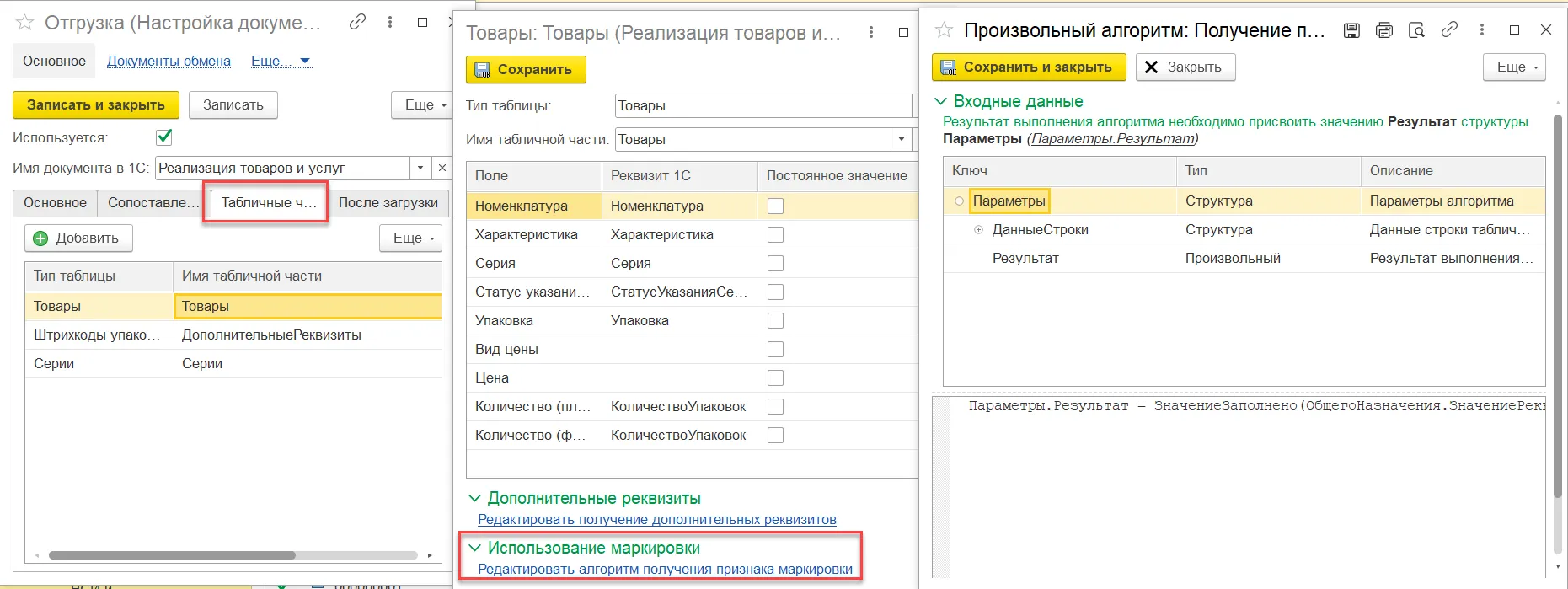Open Имя табличной части dropdown

[902, 139]
